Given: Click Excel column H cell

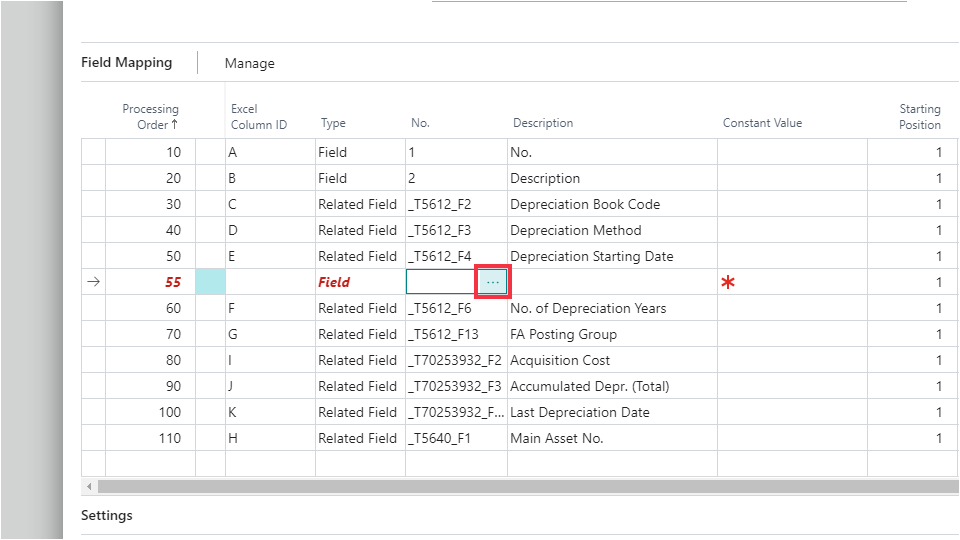Looking at the screenshot, I should tap(270, 438).
